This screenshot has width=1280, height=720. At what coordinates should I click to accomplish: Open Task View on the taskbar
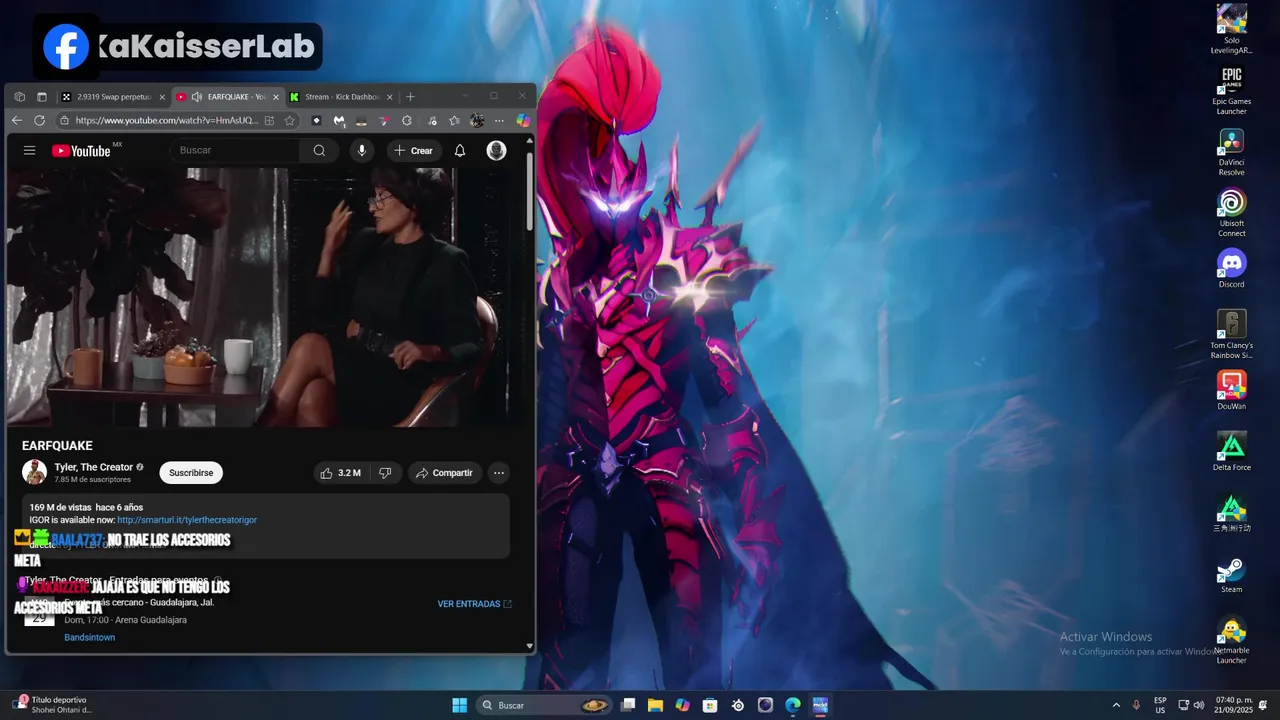[628, 705]
